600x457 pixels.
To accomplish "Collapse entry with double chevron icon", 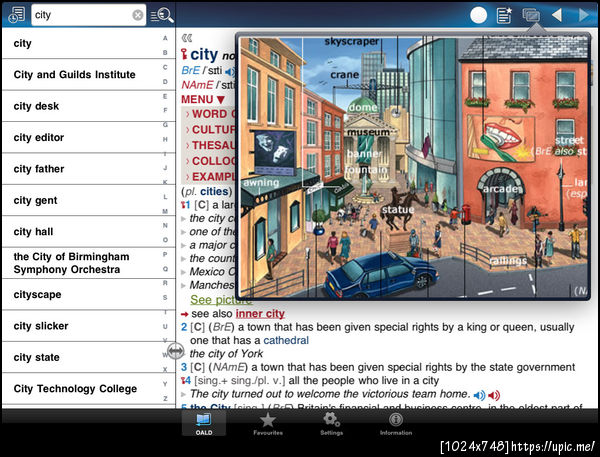I will click(187, 38).
